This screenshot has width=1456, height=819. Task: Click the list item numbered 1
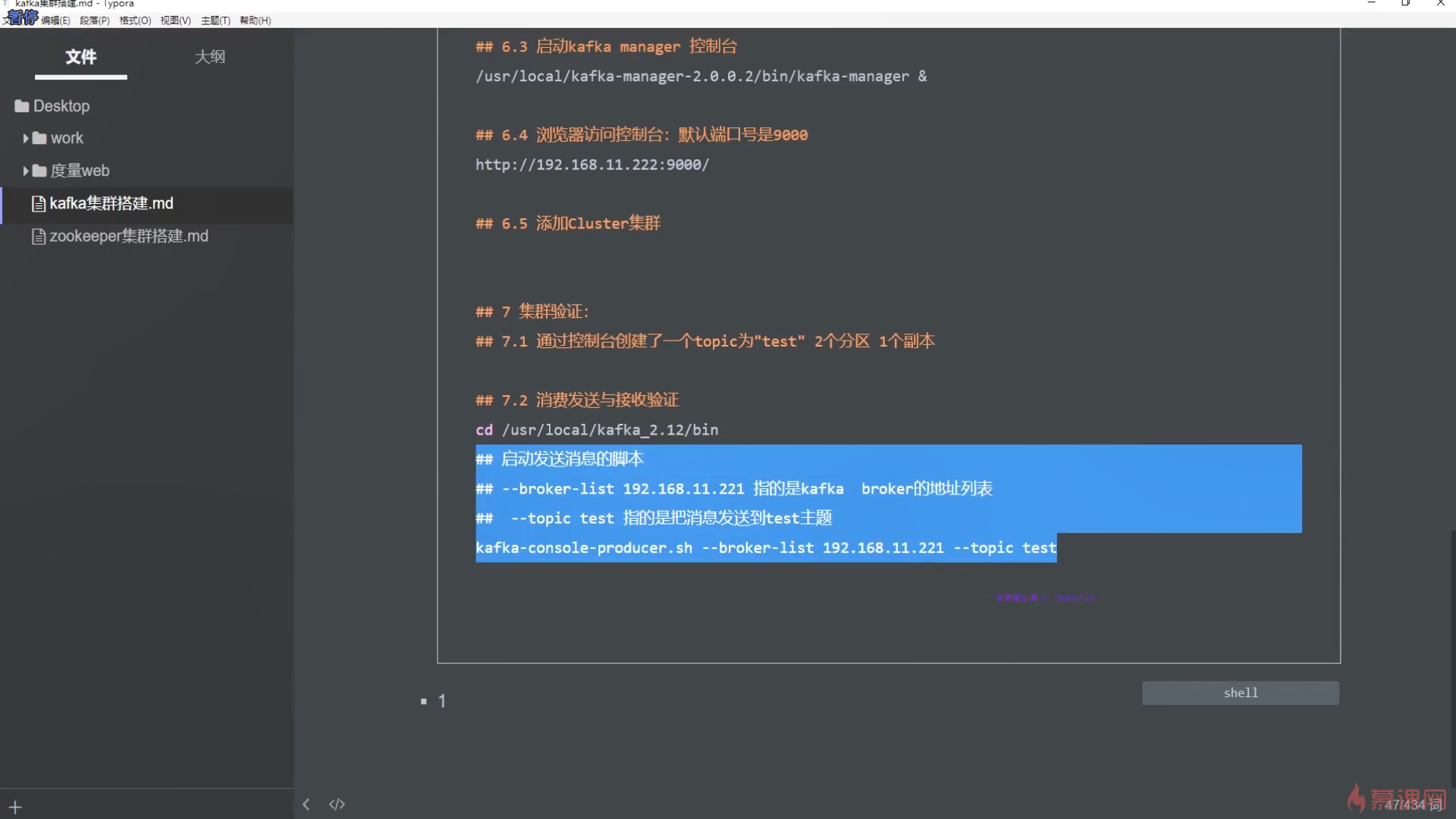pos(442,701)
